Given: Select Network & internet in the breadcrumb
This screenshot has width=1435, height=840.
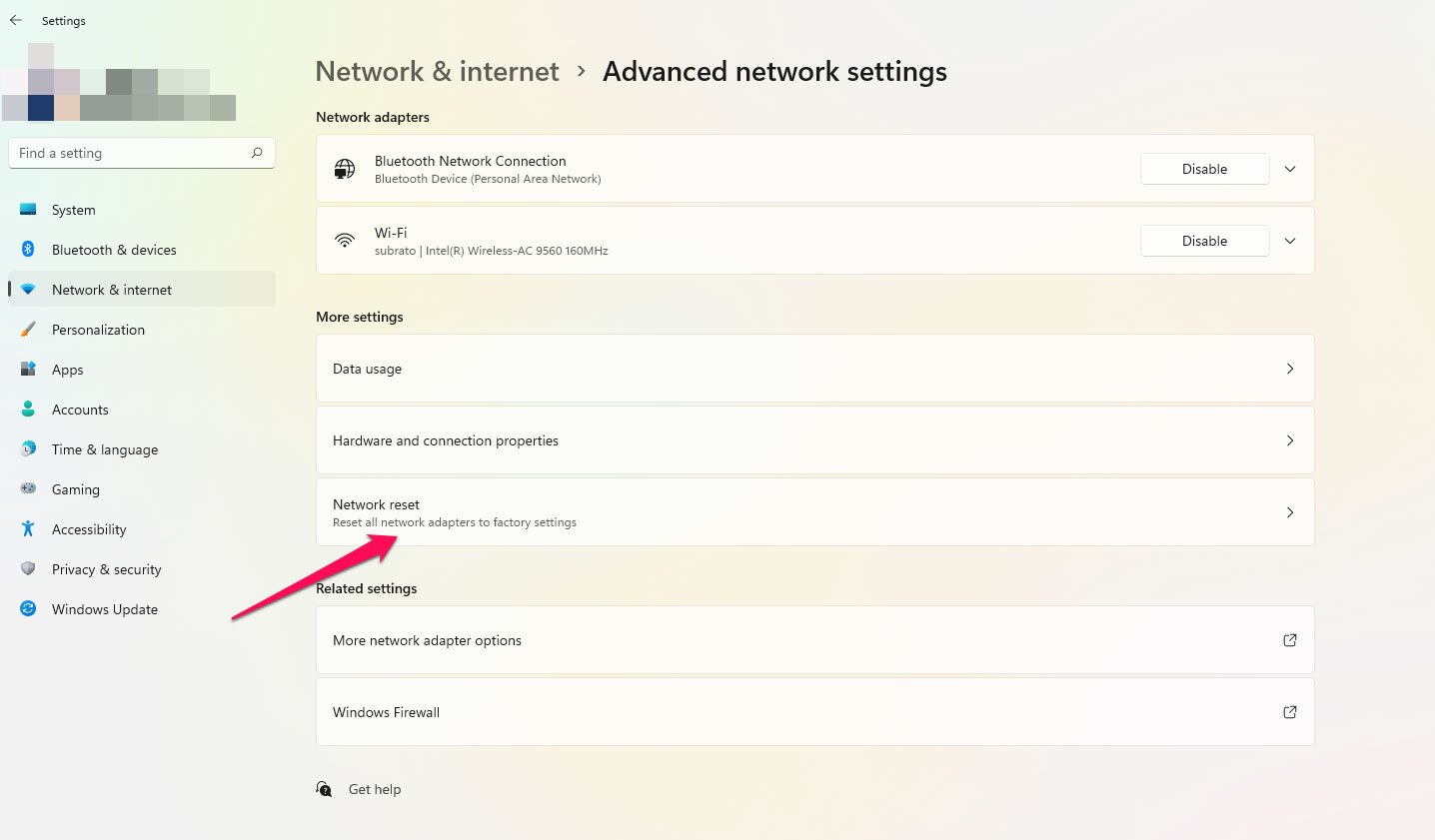Looking at the screenshot, I should [437, 71].
